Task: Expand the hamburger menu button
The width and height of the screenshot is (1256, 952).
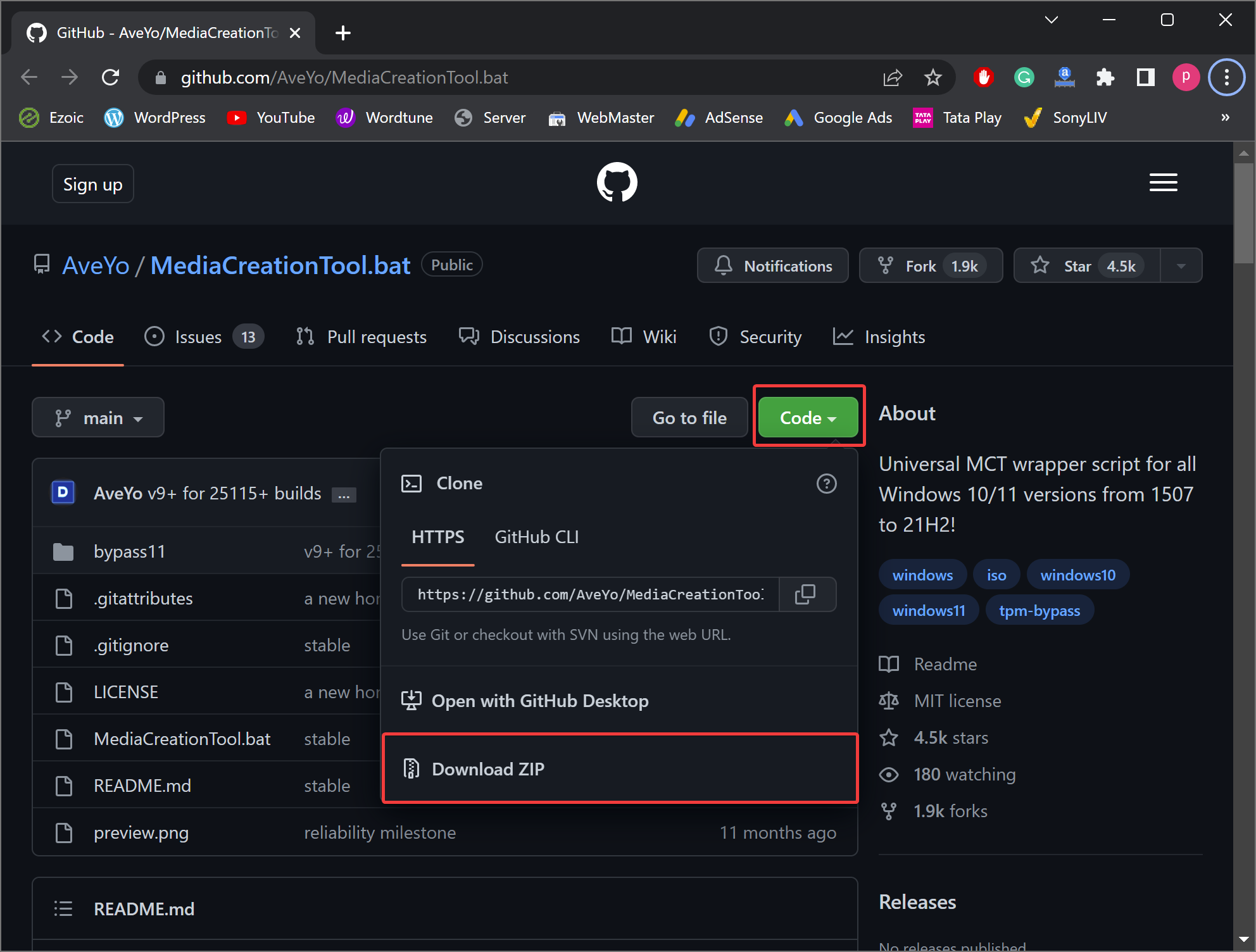Action: 1163,183
